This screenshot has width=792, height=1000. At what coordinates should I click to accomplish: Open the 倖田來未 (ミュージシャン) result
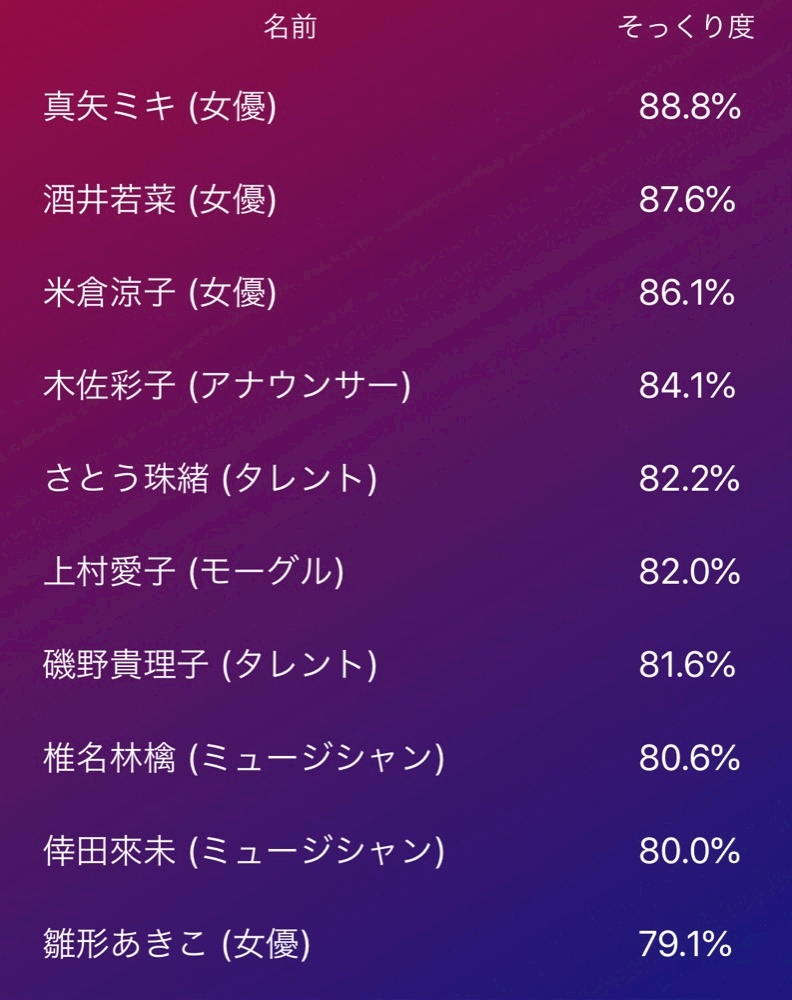point(244,851)
